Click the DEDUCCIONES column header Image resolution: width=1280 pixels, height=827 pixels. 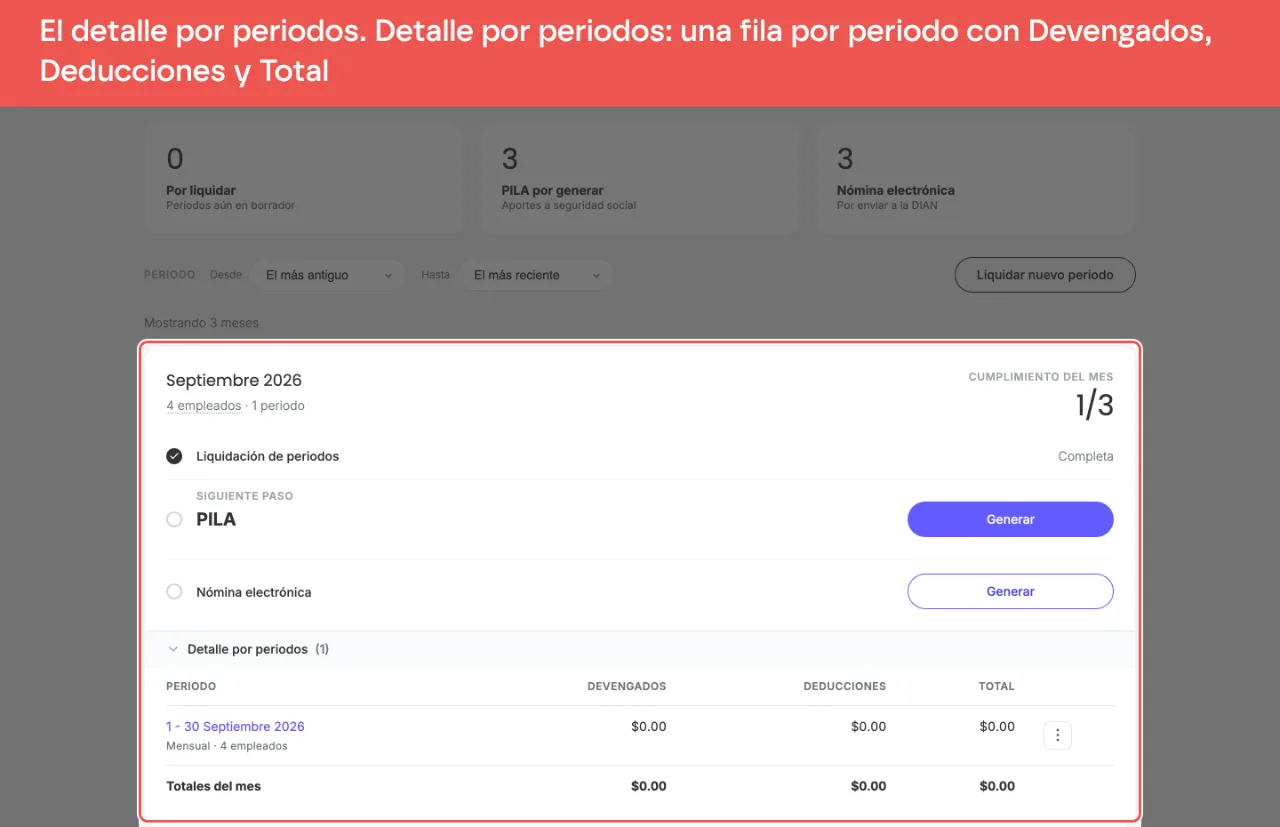pyautogui.click(x=844, y=686)
